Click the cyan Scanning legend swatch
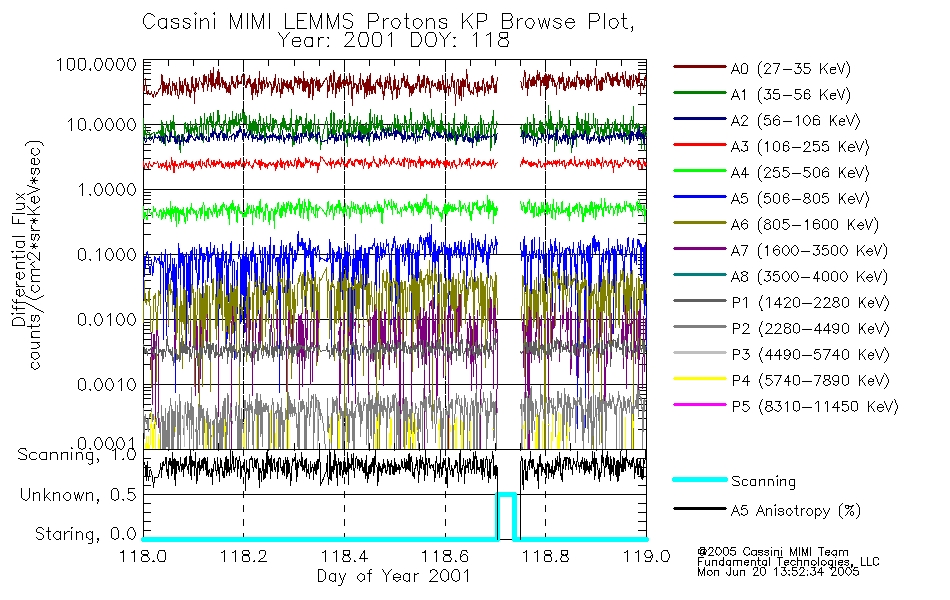 pyautogui.click(x=700, y=479)
